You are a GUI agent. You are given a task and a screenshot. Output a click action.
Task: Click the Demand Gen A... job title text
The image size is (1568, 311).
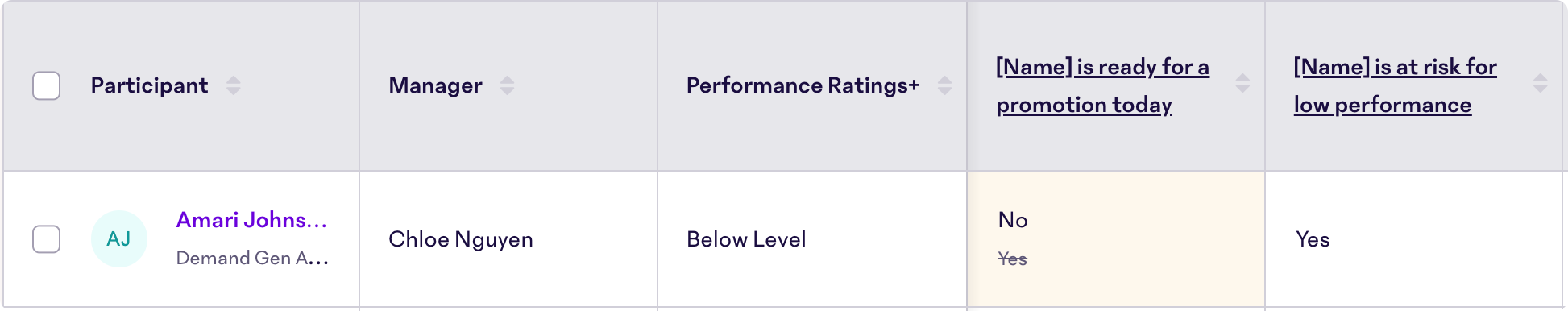point(252,258)
